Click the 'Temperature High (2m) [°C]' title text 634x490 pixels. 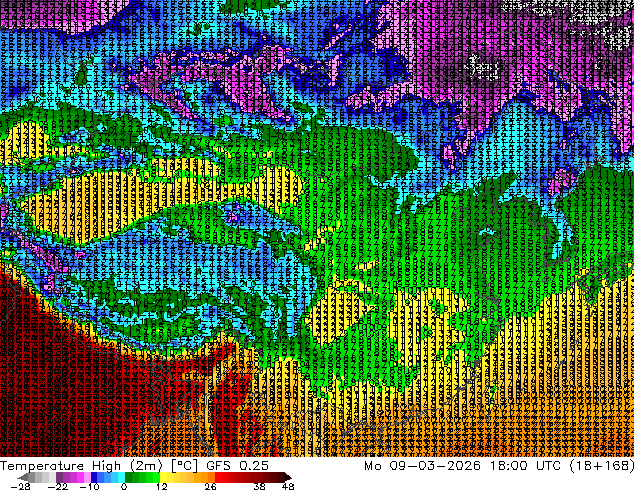coord(99,466)
